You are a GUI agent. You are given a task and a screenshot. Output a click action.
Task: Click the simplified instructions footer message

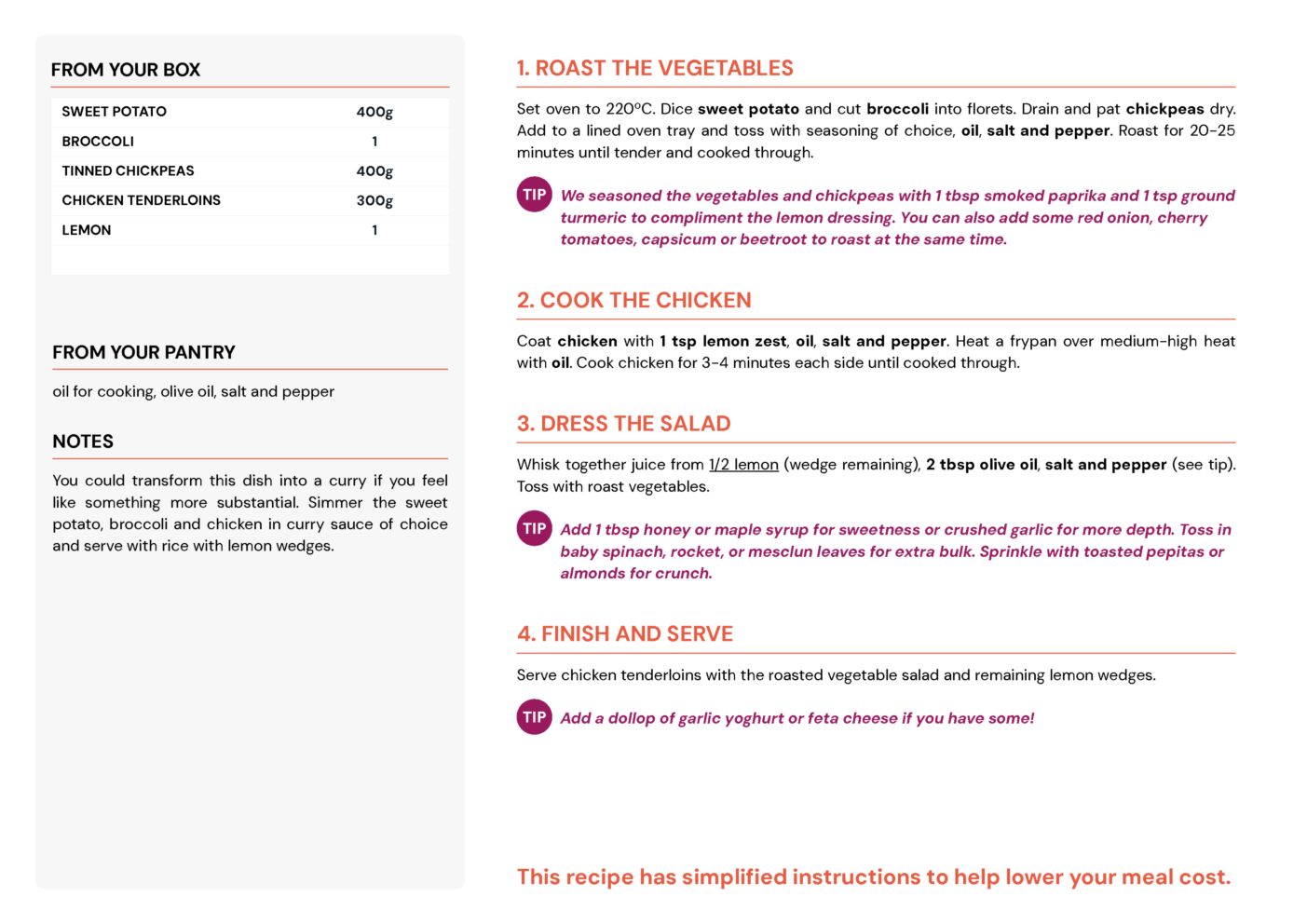tap(874, 876)
